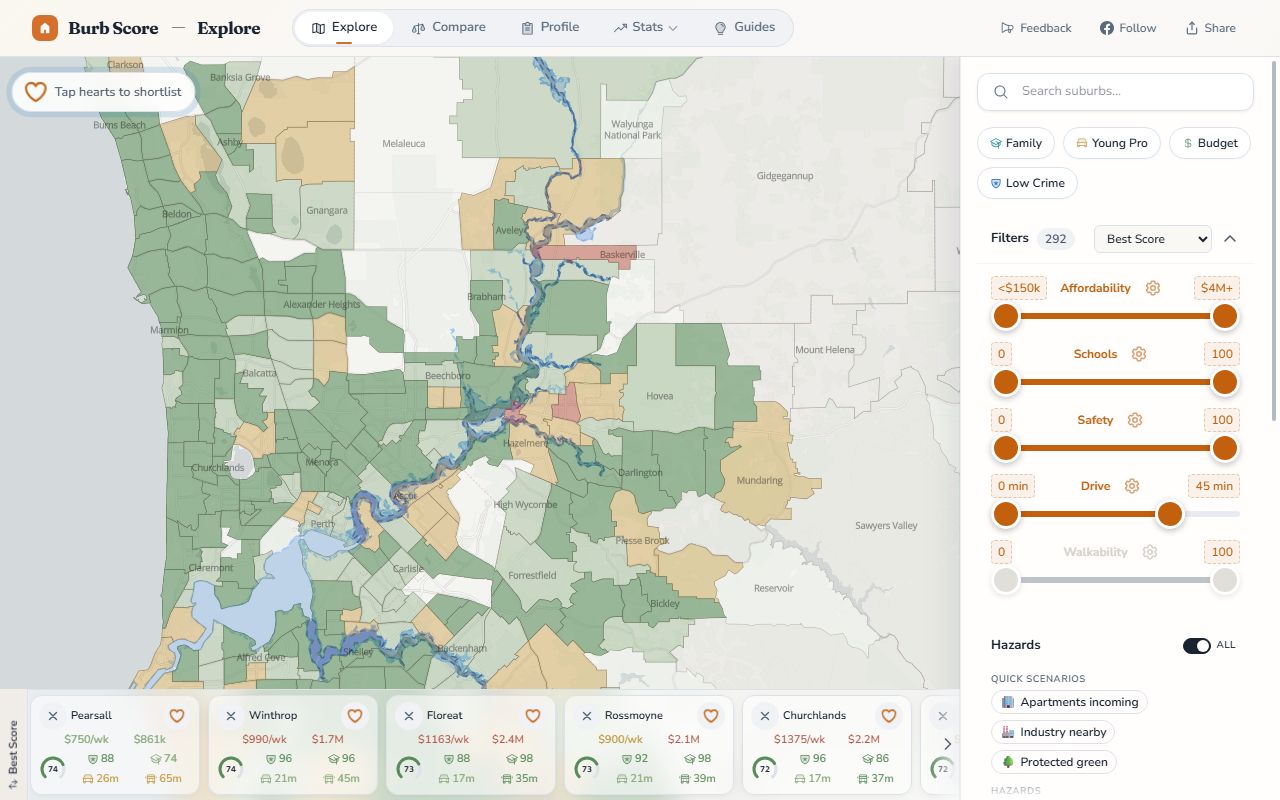
Task: Shortlist Floreat with the heart icon
Action: click(533, 716)
